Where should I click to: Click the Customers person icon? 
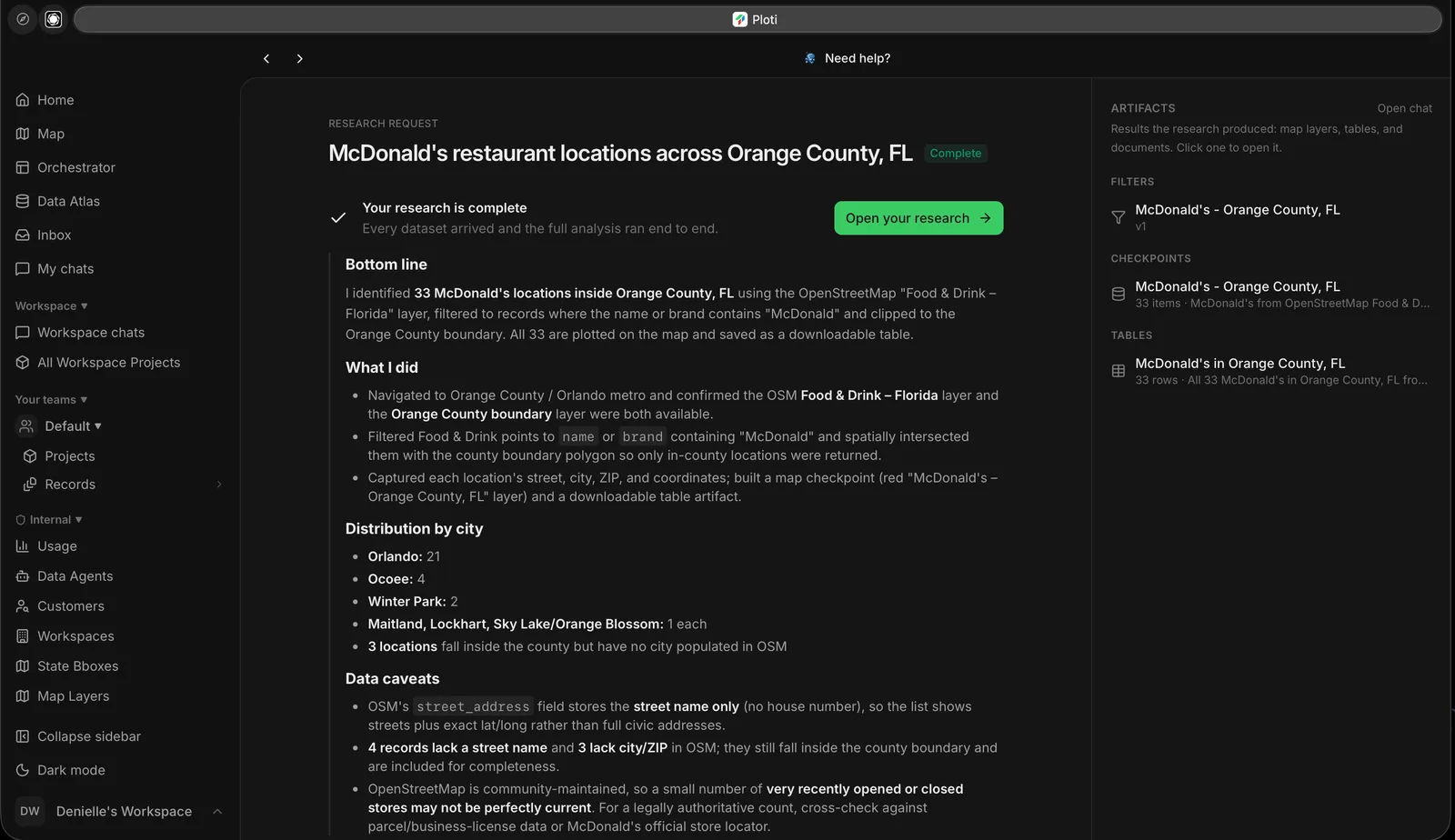coord(23,606)
